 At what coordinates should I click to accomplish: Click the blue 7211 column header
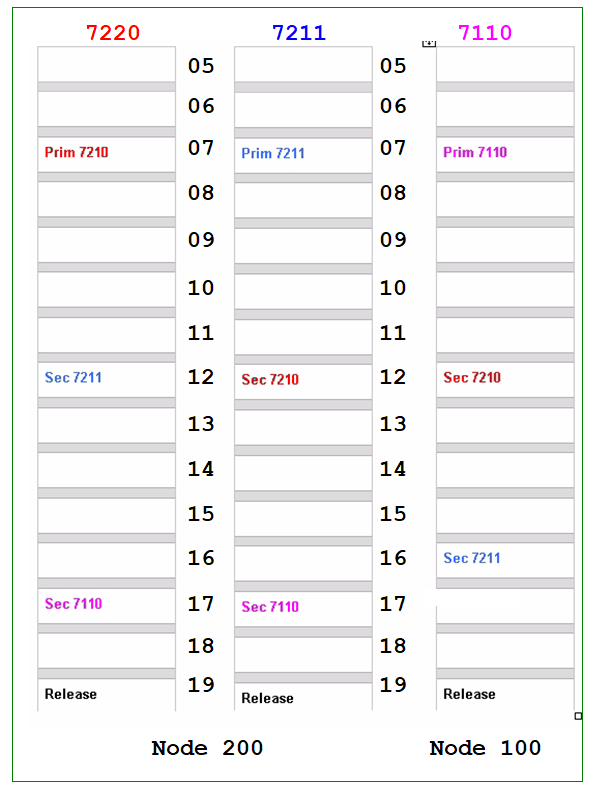pyautogui.click(x=299, y=33)
